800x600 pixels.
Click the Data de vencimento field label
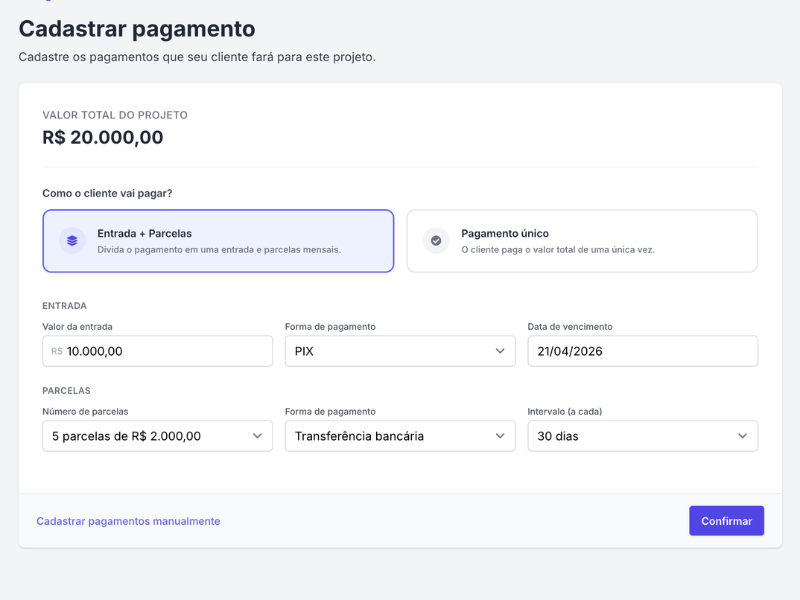point(570,327)
